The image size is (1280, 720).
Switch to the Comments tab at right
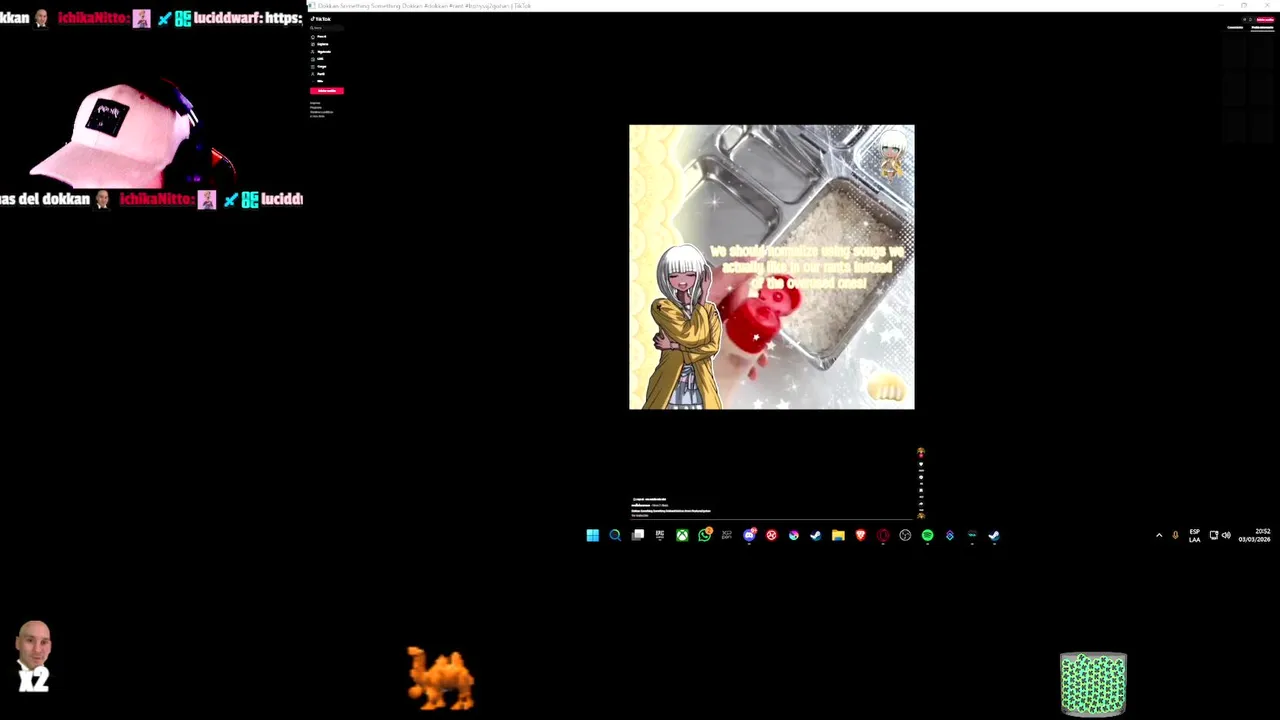[1235, 28]
